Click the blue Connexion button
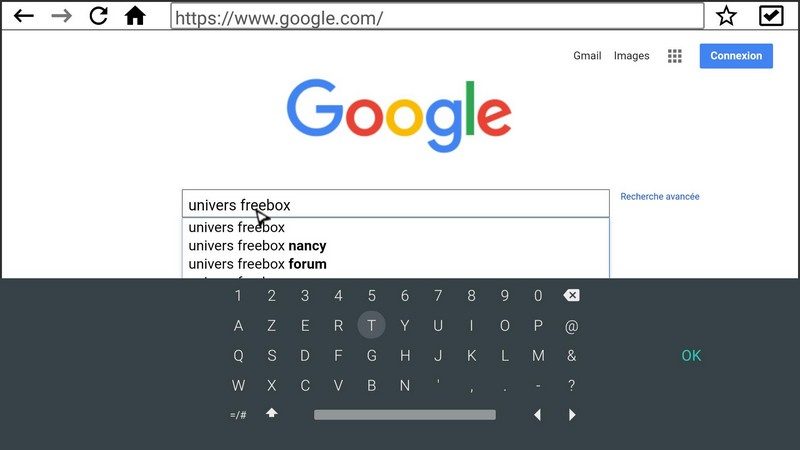This screenshot has height=450, width=800. [x=736, y=56]
